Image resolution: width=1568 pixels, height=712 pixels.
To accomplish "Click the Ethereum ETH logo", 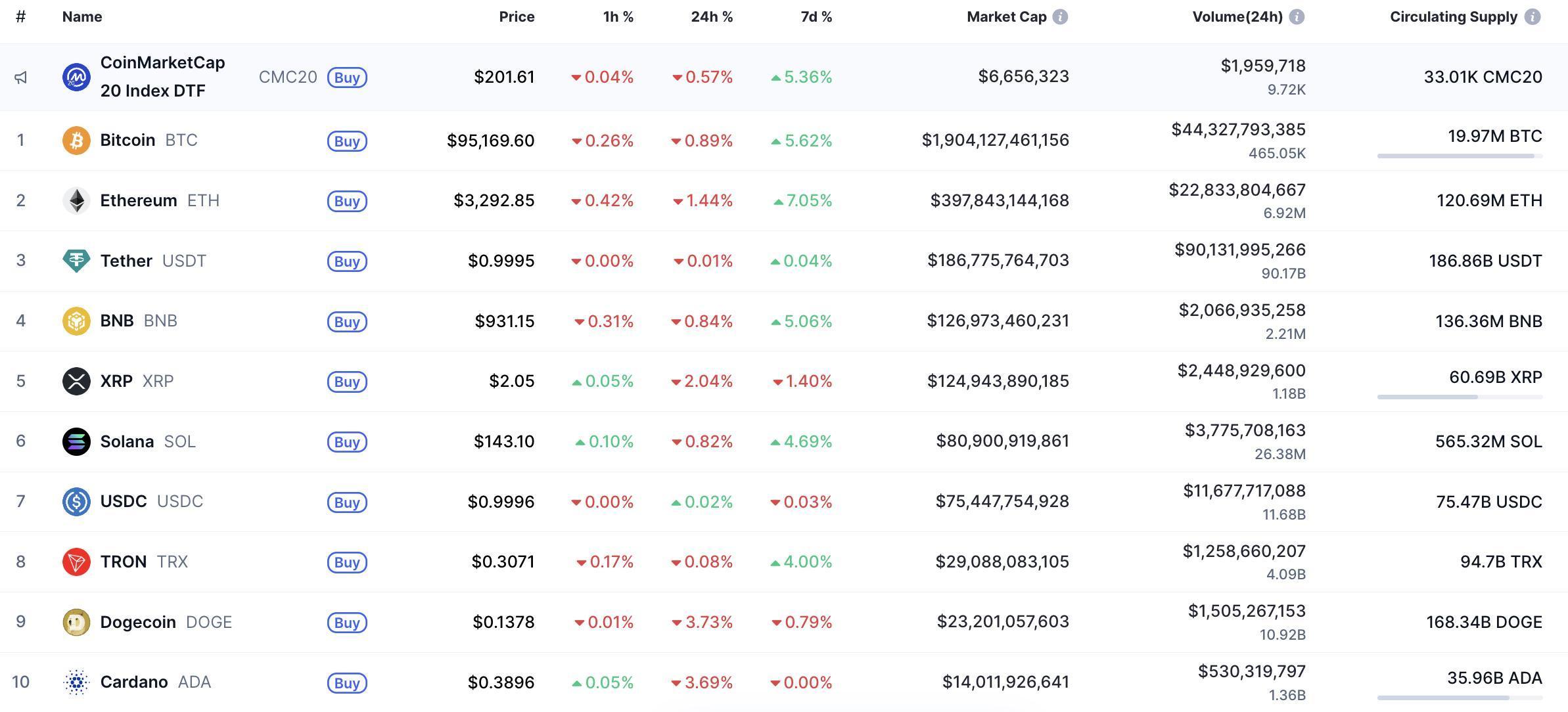I will tap(76, 200).
